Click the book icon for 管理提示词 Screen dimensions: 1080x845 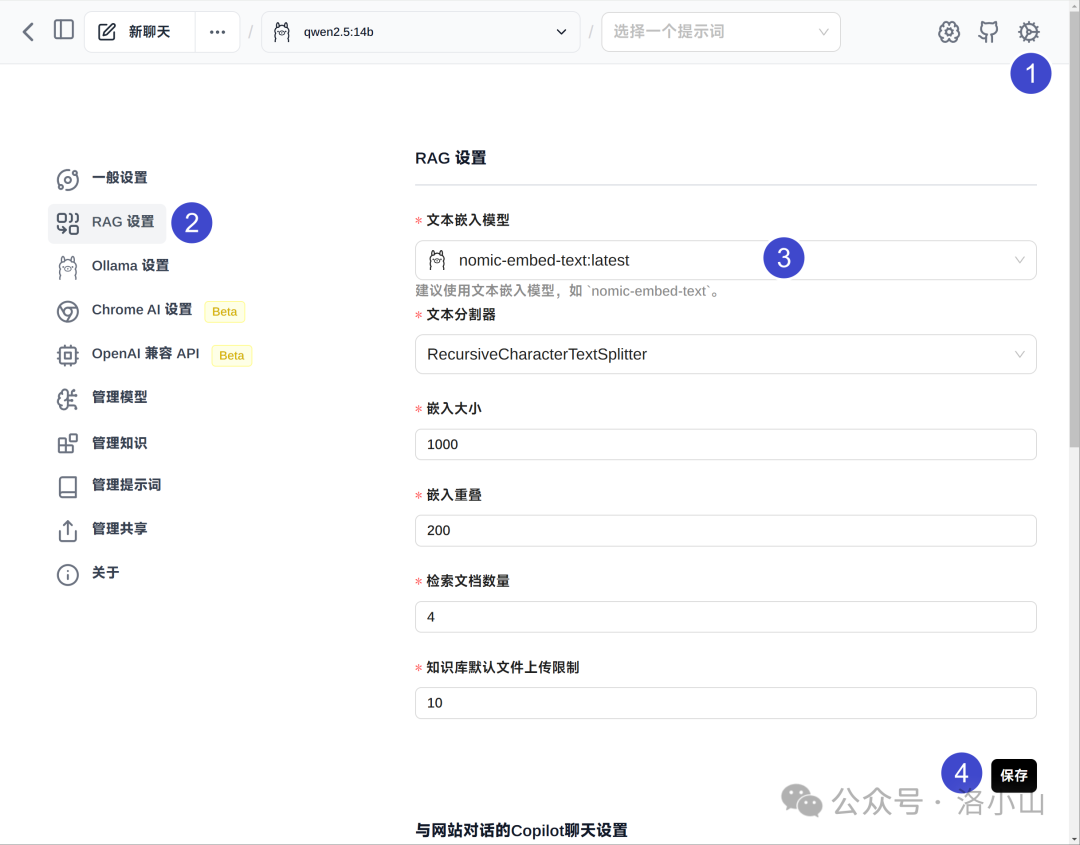pos(68,487)
